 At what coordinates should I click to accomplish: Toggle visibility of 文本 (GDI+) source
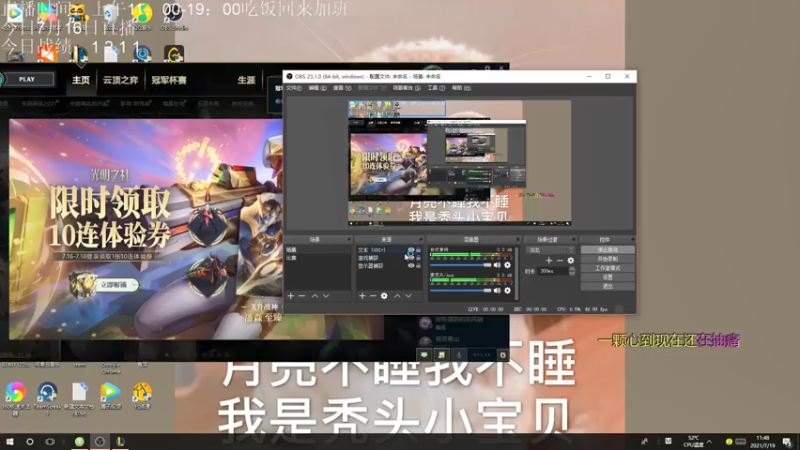(x=411, y=250)
